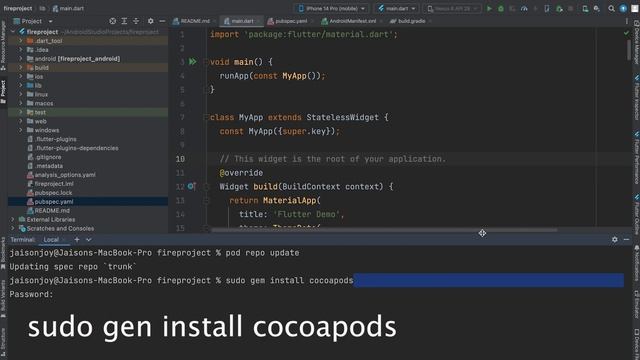
Task: Click line number 10 in gutter
Action: pos(180,159)
